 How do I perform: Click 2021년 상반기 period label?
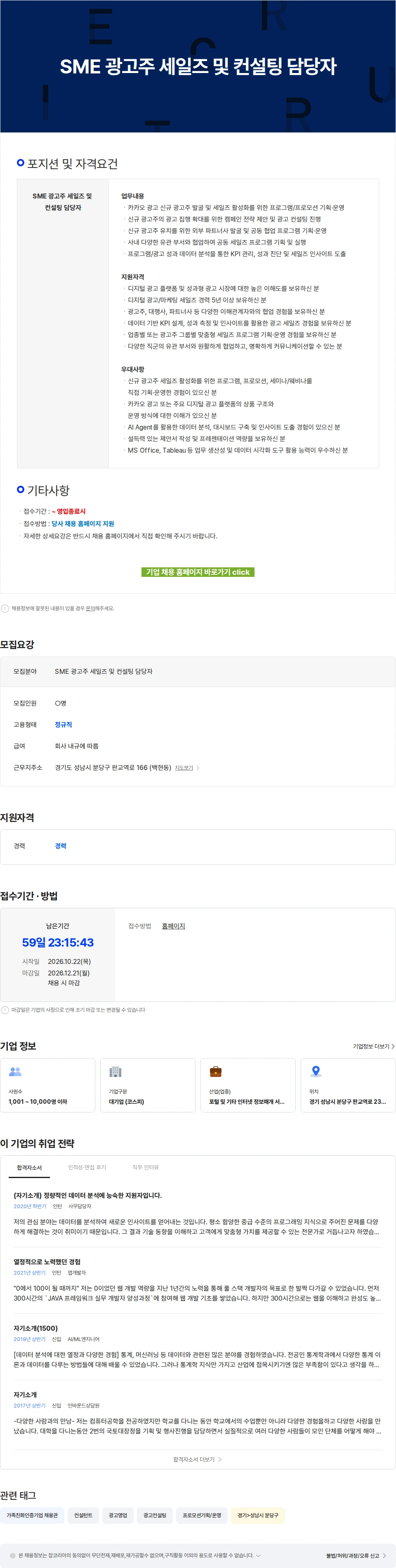pos(29,1273)
